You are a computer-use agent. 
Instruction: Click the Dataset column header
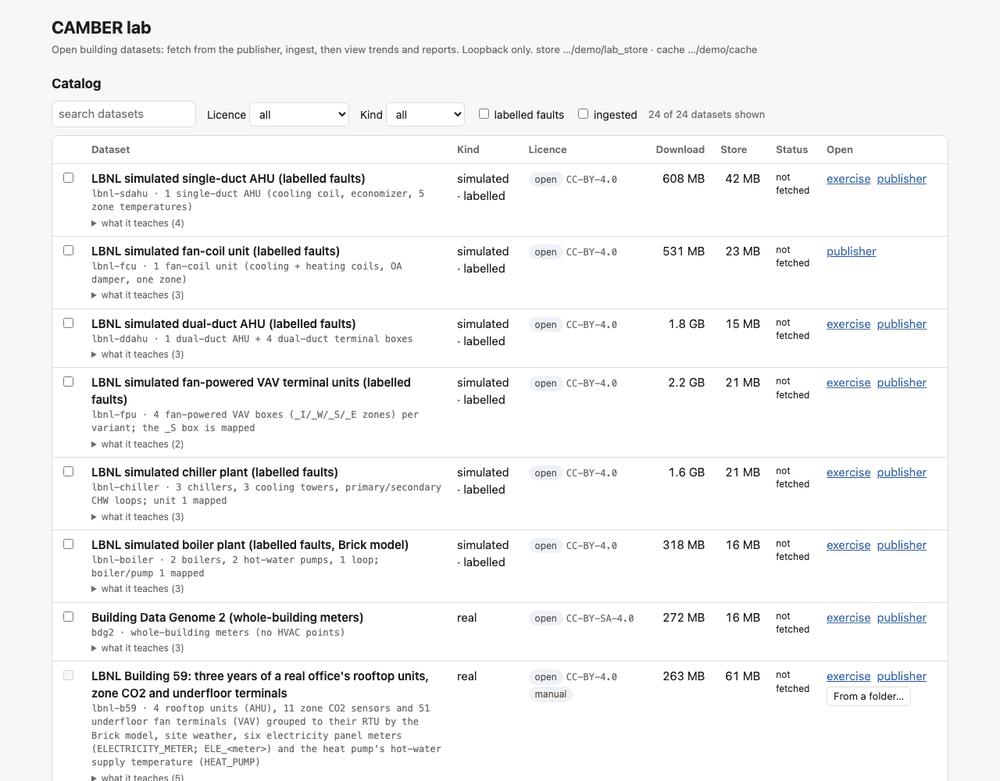110,150
